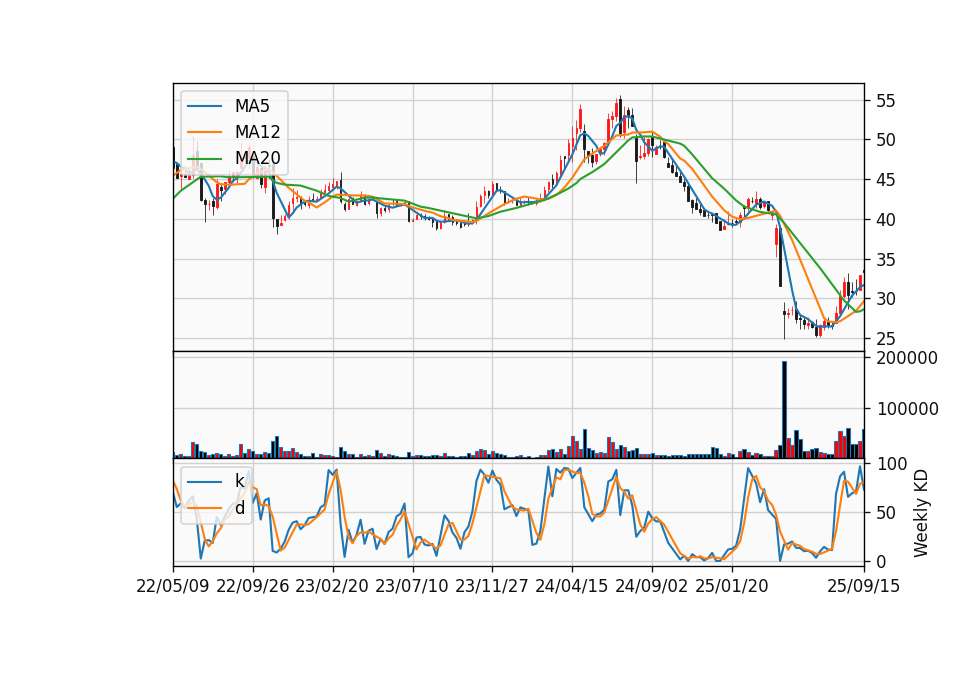The height and width of the screenshot is (690, 960).
Task: Click the price axis label 40
Action: [x=885, y=220]
